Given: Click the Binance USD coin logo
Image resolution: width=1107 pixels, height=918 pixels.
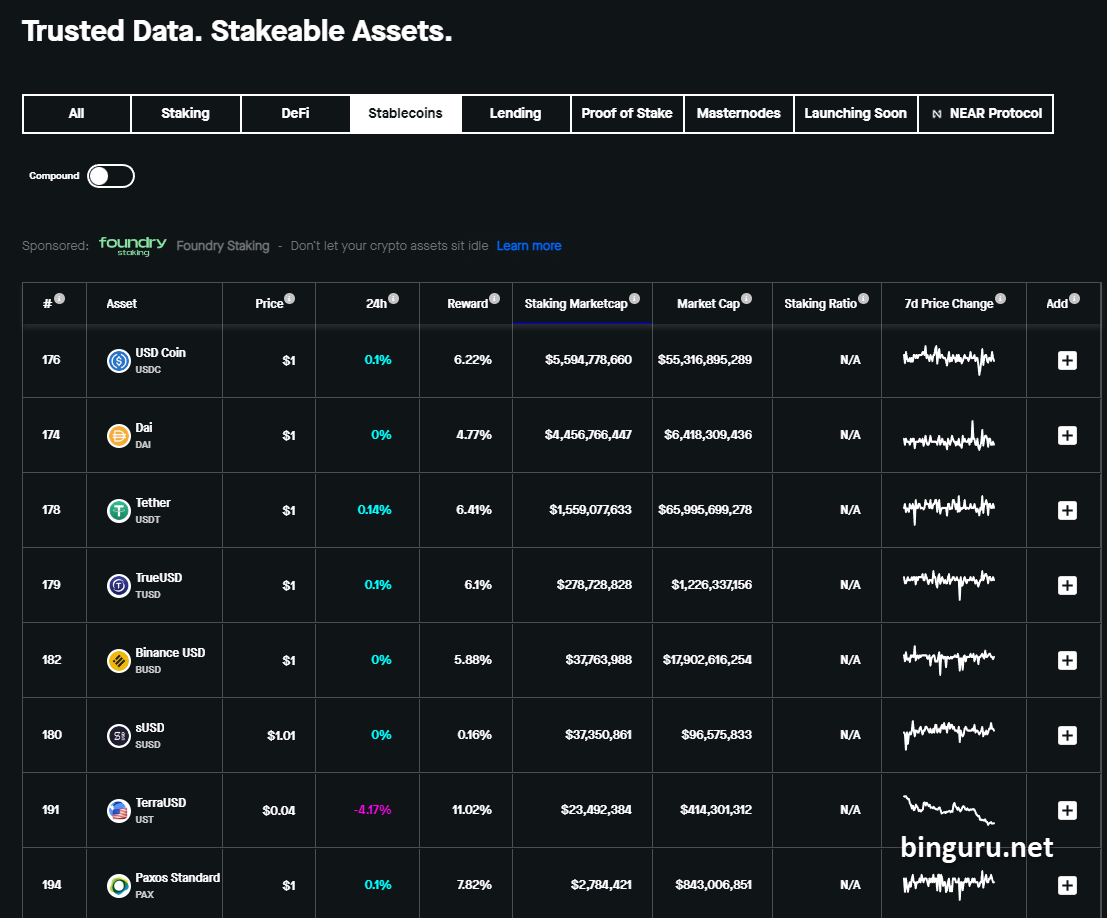Looking at the screenshot, I should coord(119,661).
